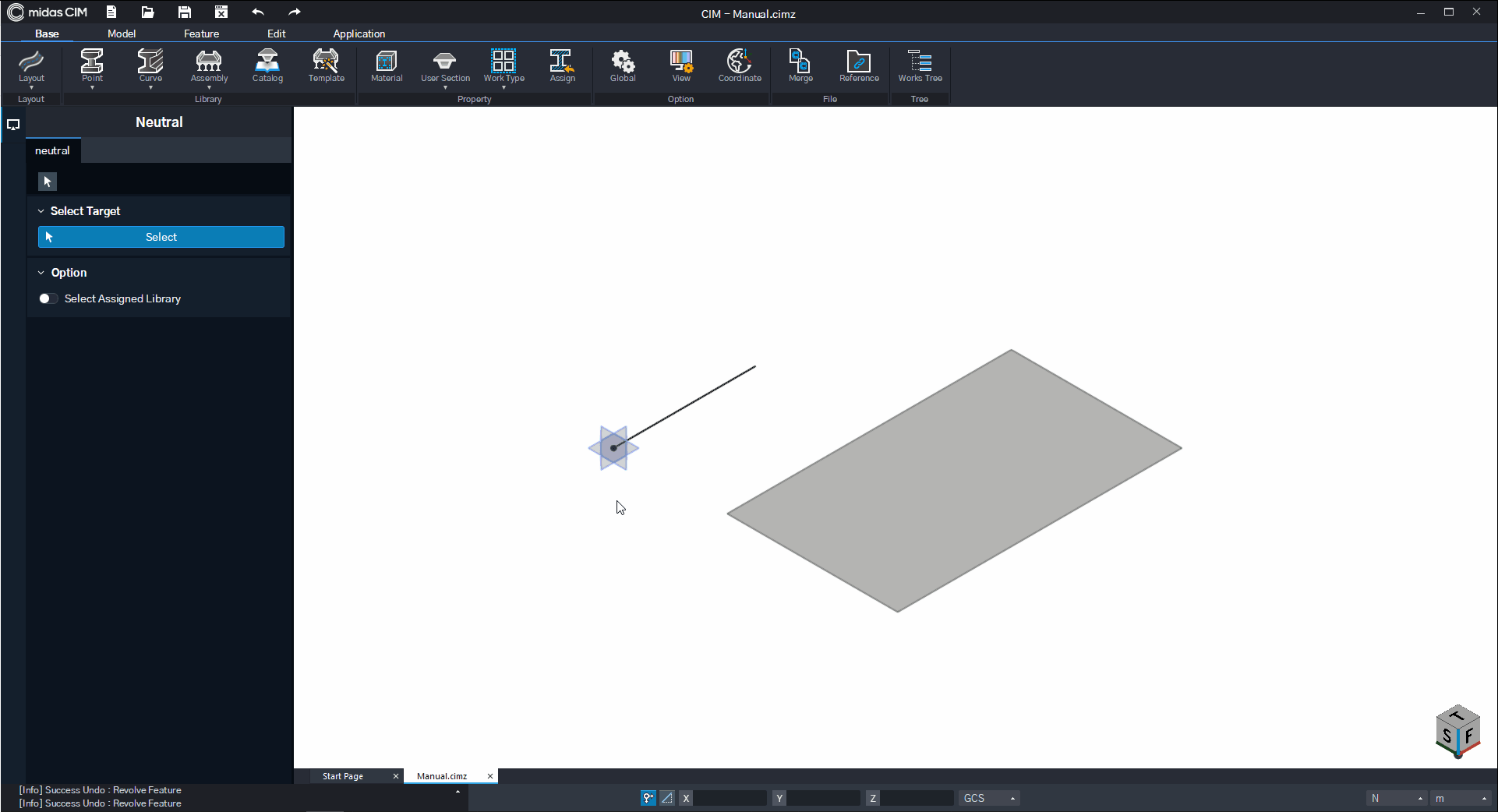Select the Manual.cimz document tab
Image resolution: width=1498 pixels, height=812 pixels.
[x=442, y=776]
